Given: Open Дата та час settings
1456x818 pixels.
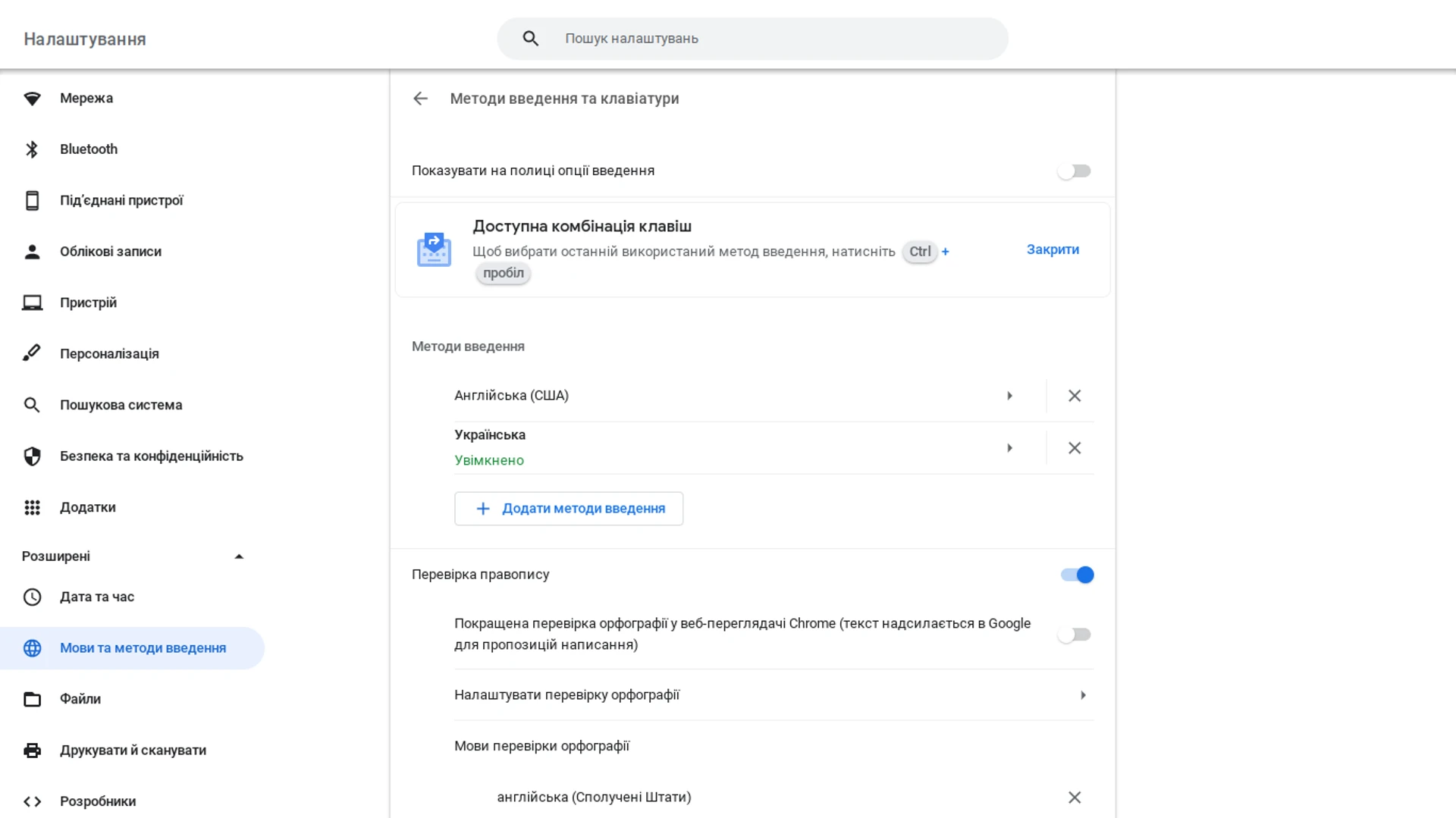Looking at the screenshot, I should click(x=97, y=597).
